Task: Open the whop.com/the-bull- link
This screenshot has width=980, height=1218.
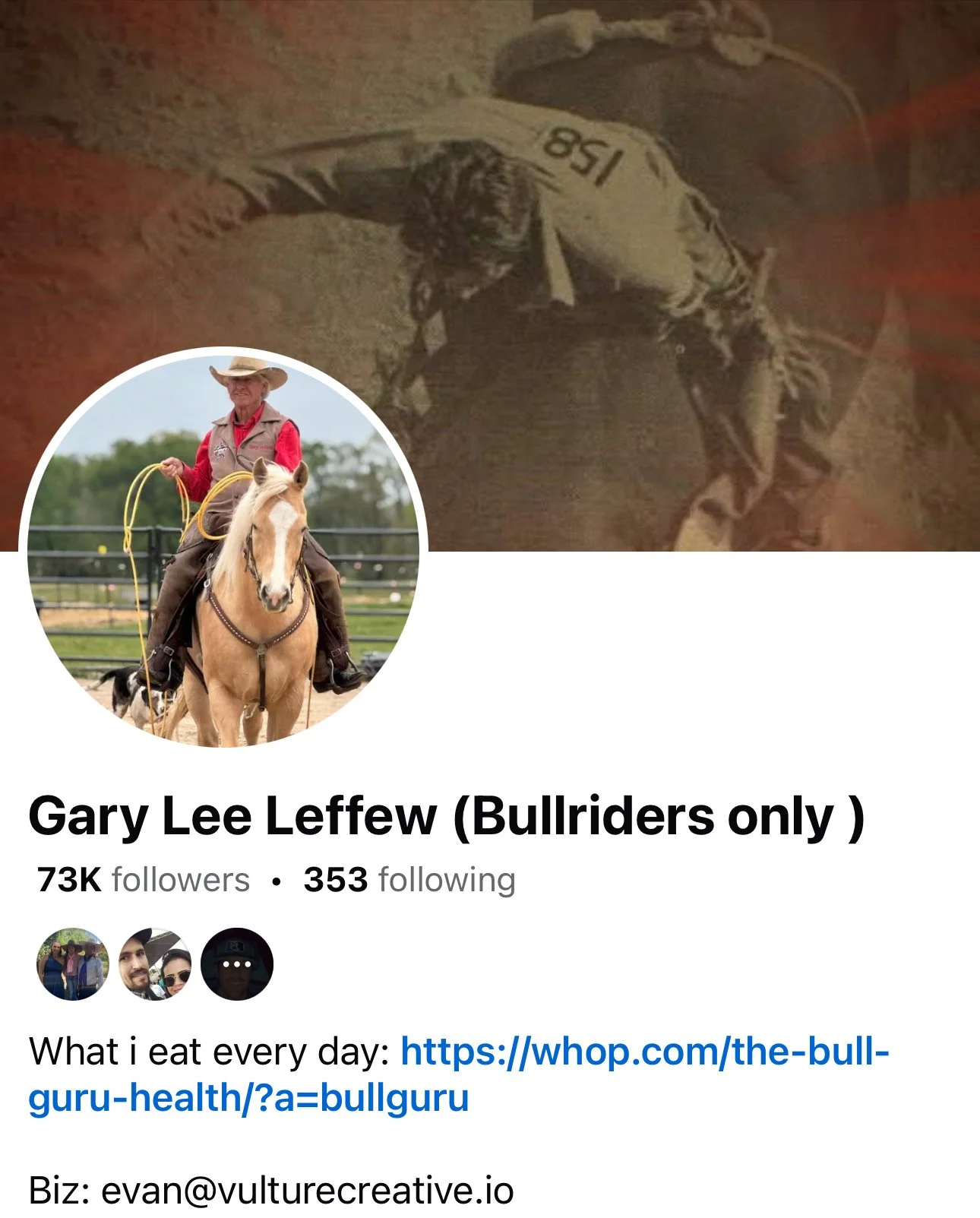Action: pyautogui.click(x=645, y=1052)
